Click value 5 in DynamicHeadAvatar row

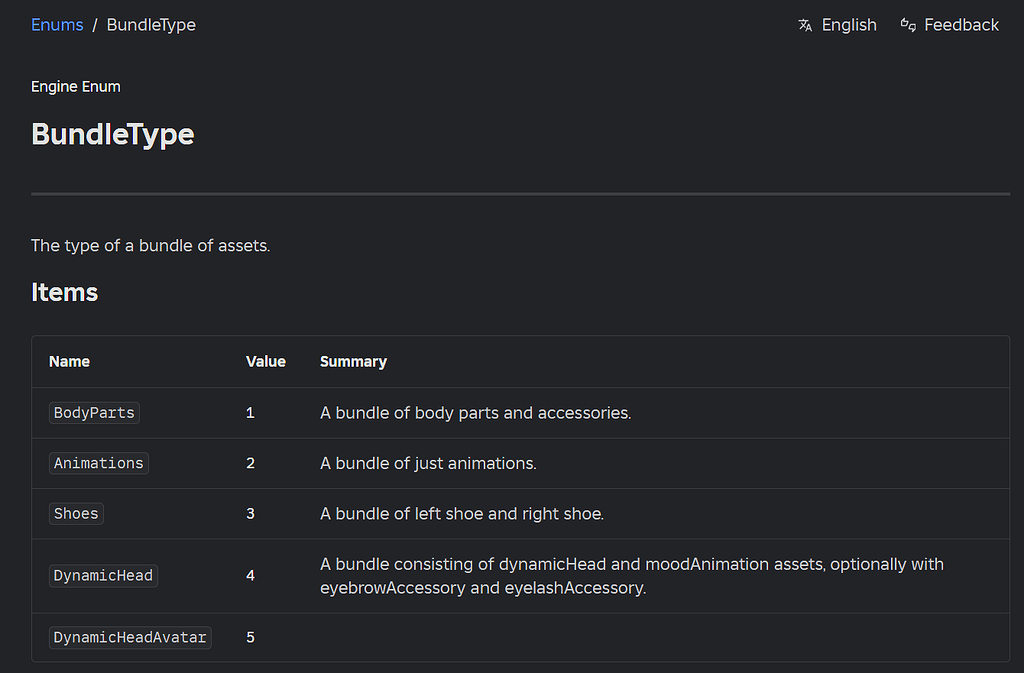point(250,637)
